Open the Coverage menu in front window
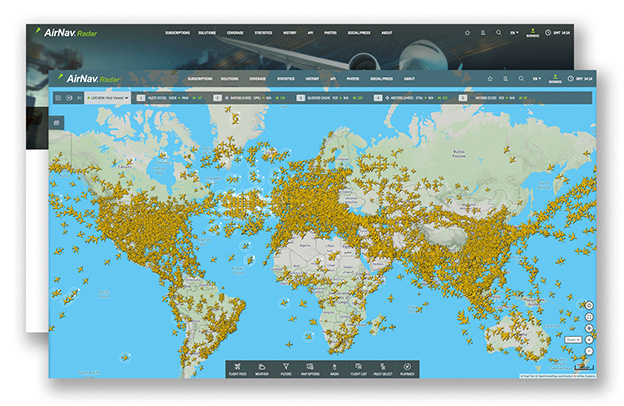624x406 pixels. (257, 78)
